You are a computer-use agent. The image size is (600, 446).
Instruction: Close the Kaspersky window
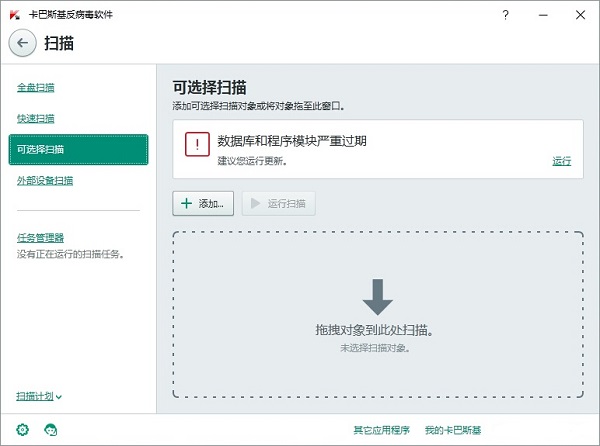(x=579, y=14)
